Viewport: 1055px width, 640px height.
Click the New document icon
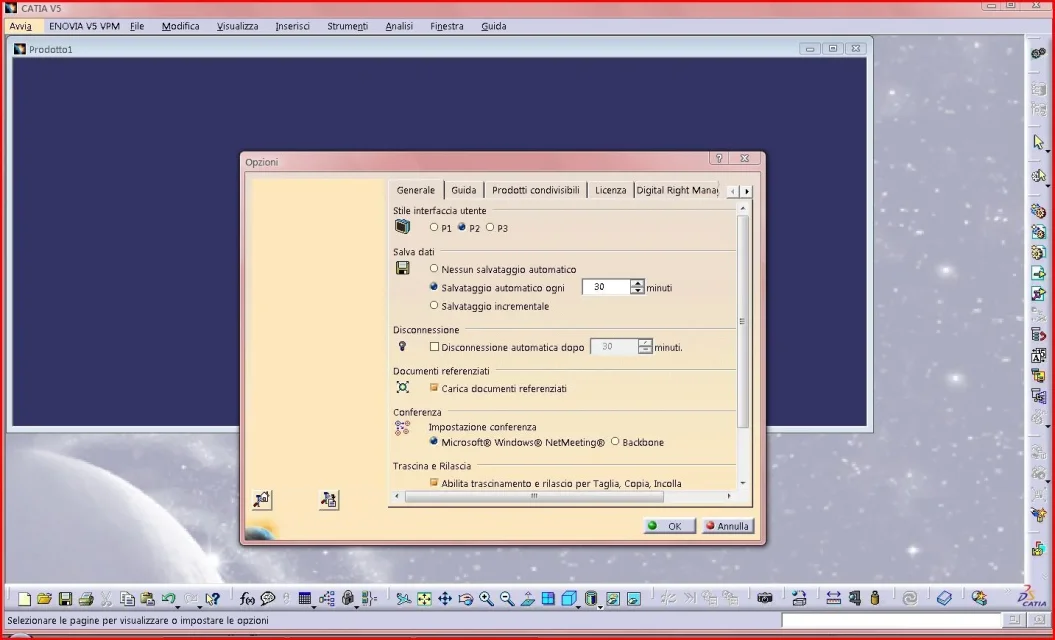click(x=24, y=599)
